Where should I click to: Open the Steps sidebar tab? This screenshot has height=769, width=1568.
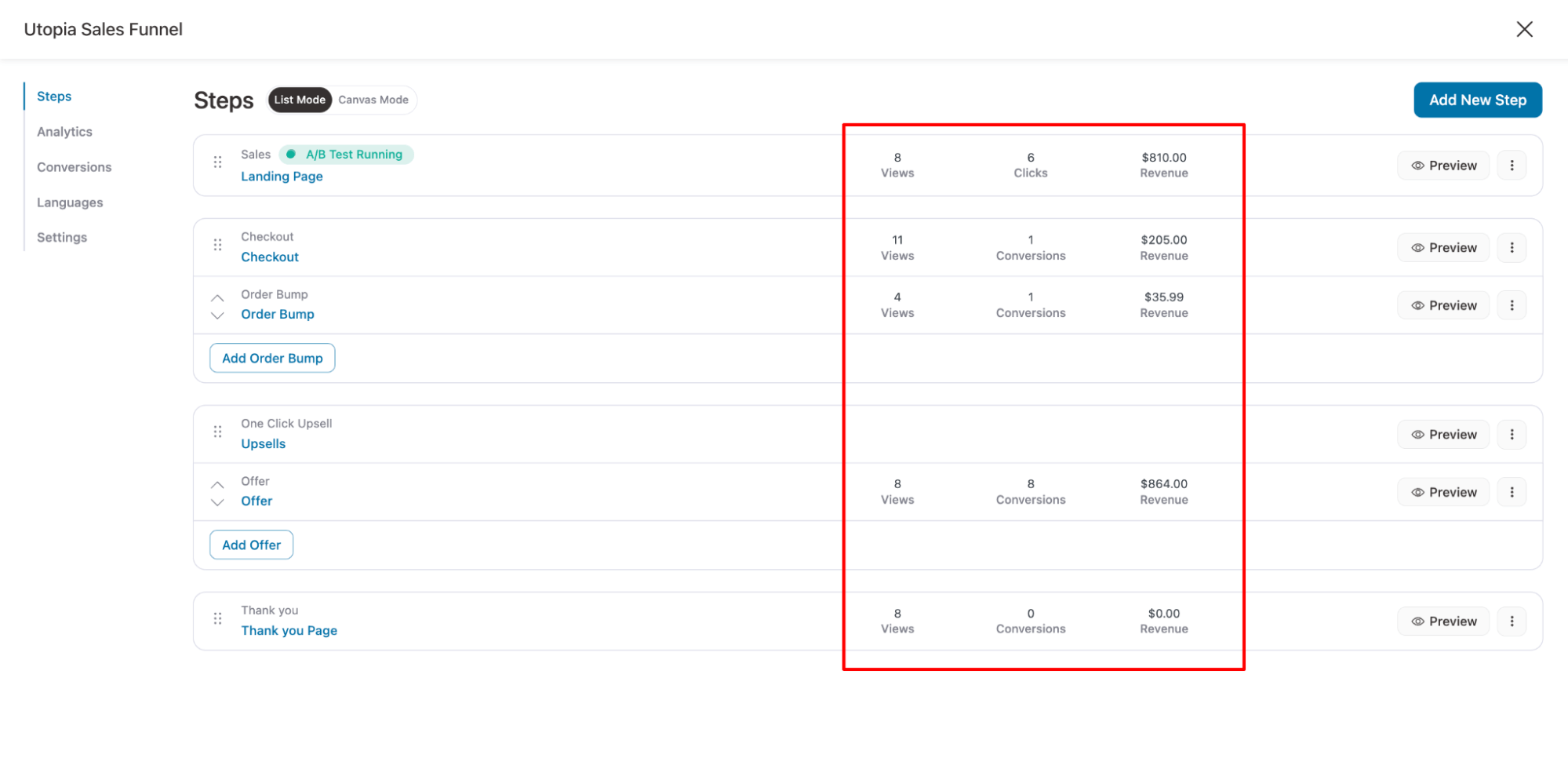click(x=54, y=97)
